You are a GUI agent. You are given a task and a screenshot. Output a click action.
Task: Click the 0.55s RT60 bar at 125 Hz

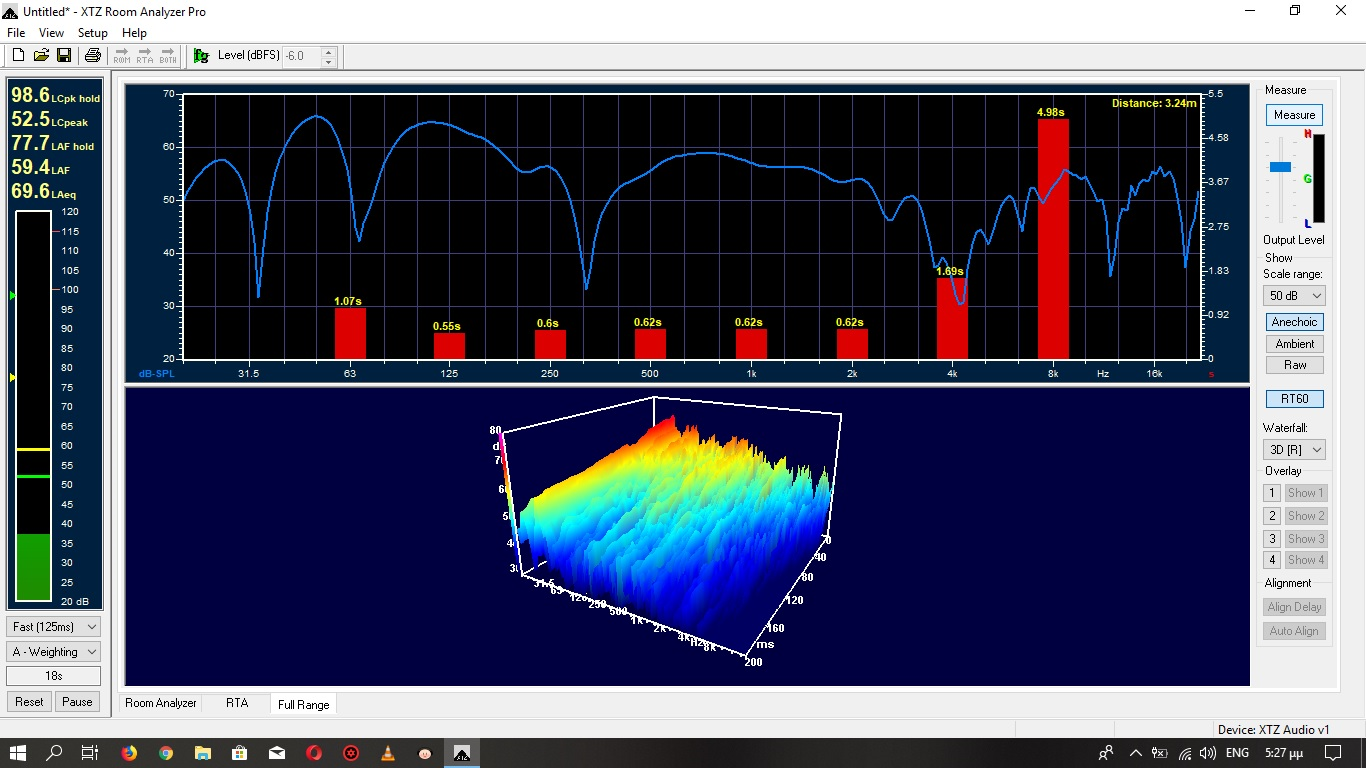[x=449, y=345]
